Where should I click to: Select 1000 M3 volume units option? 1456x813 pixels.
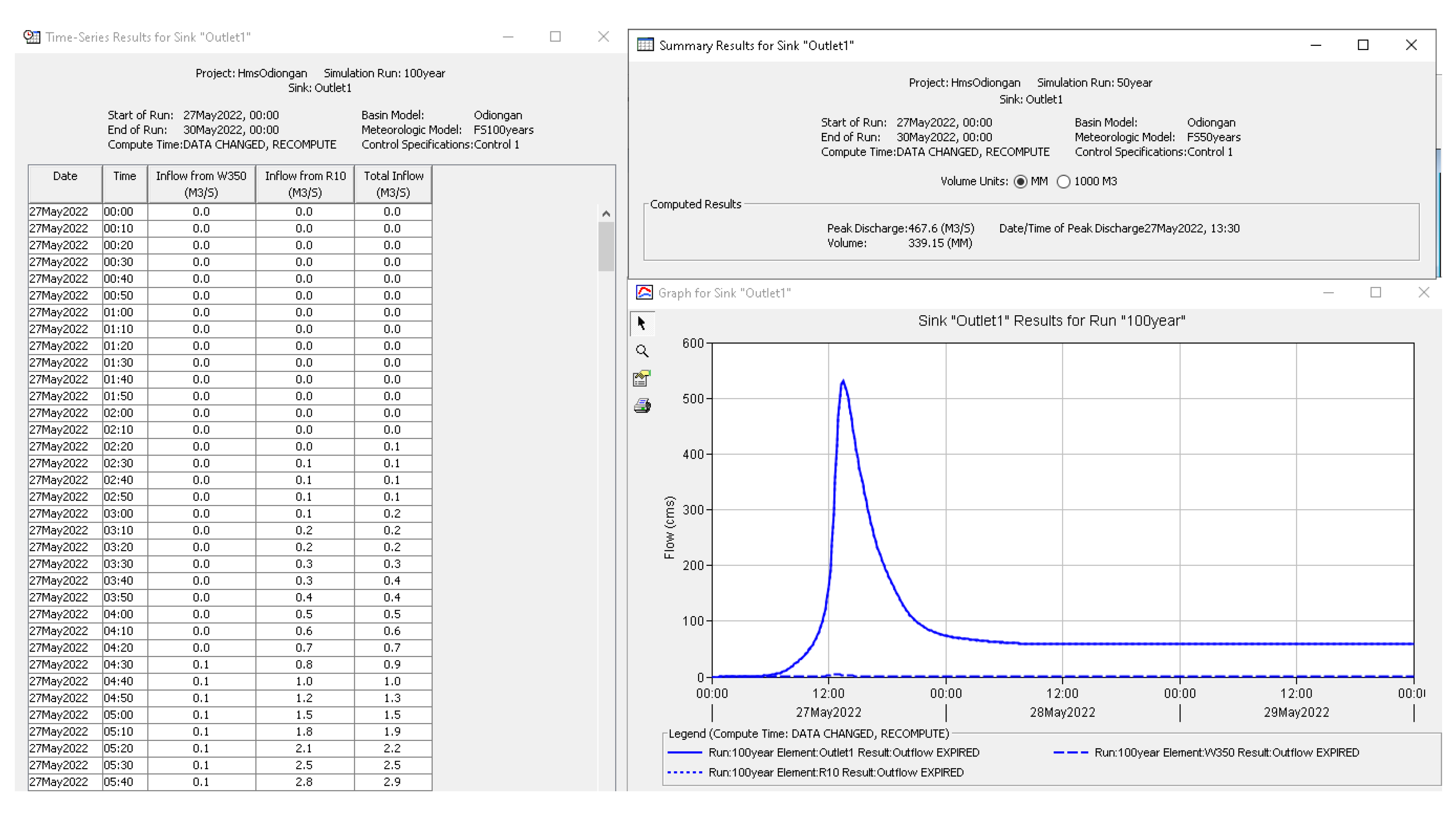[x=1063, y=181]
